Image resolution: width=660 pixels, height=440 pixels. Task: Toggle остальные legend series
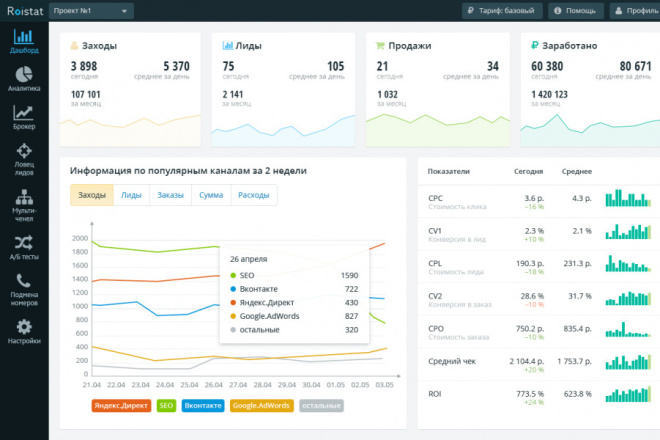(x=322, y=405)
